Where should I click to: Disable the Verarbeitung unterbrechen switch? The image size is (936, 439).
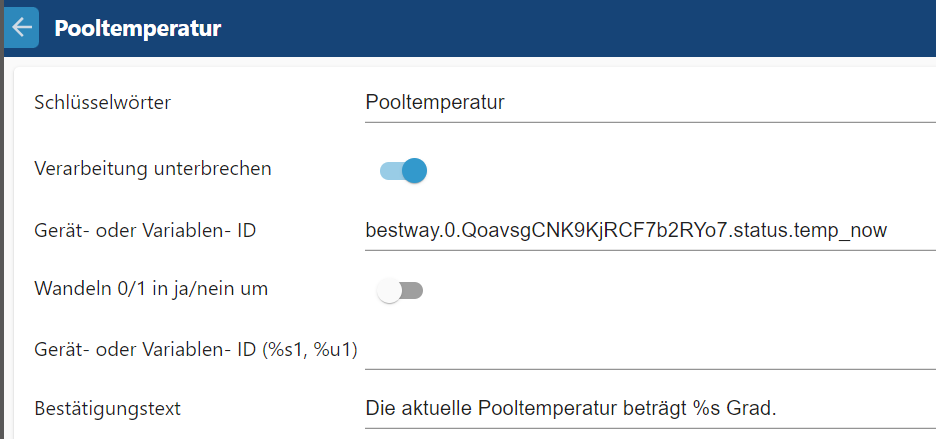[404, 171]
